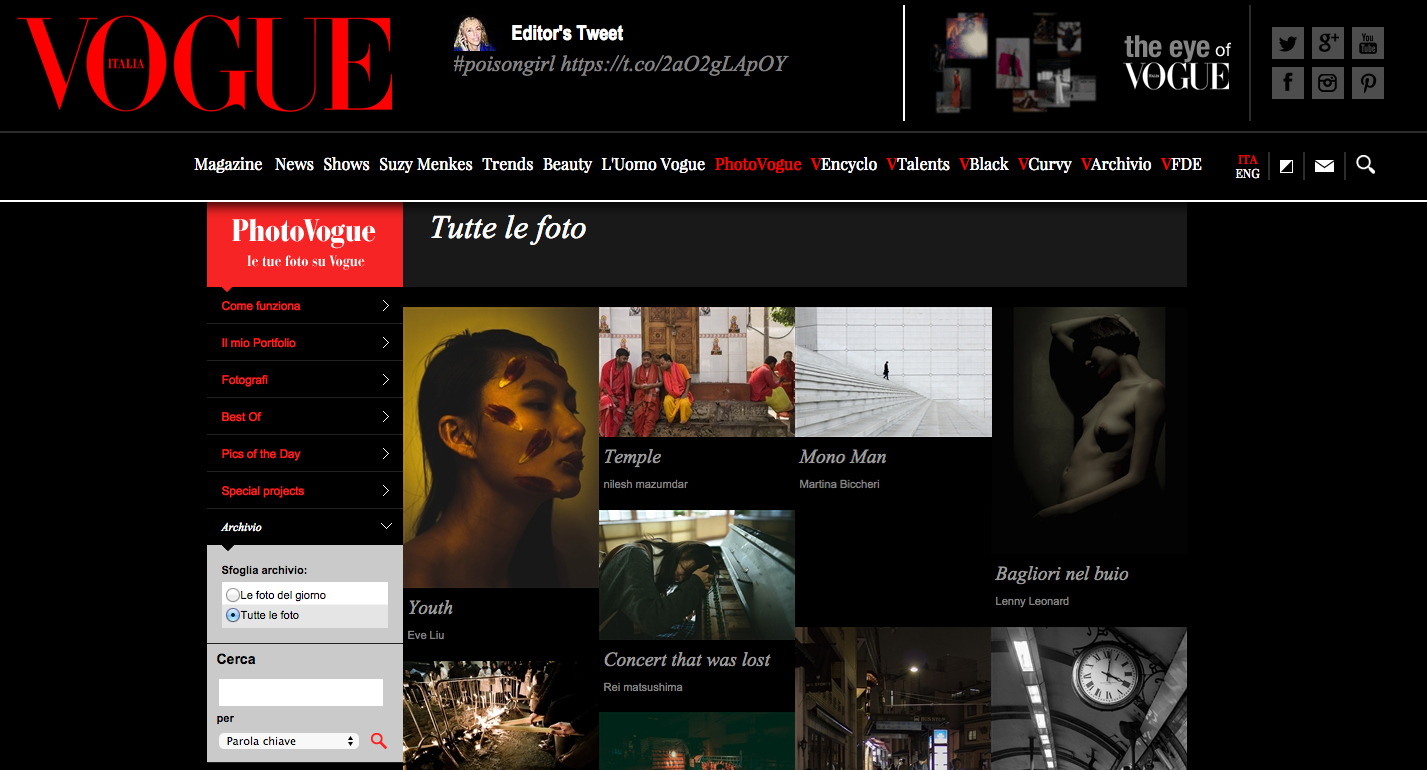Open the Google Plus social icon
The image size is (1427, 770).
click(x=1328, y=43)
